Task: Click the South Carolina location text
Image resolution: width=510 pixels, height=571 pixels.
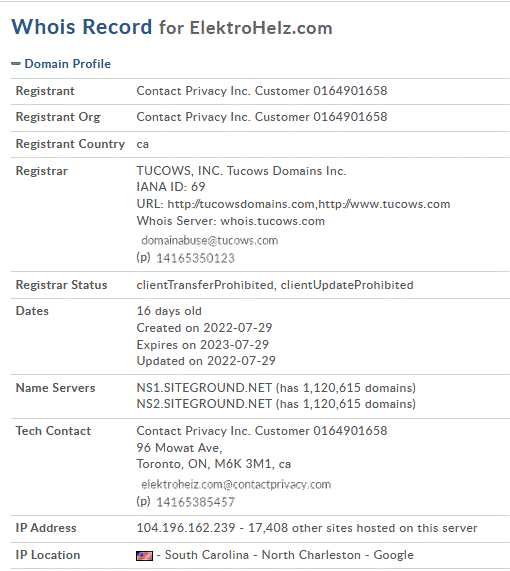Action: pyautogui.click(x=207, y=555)
